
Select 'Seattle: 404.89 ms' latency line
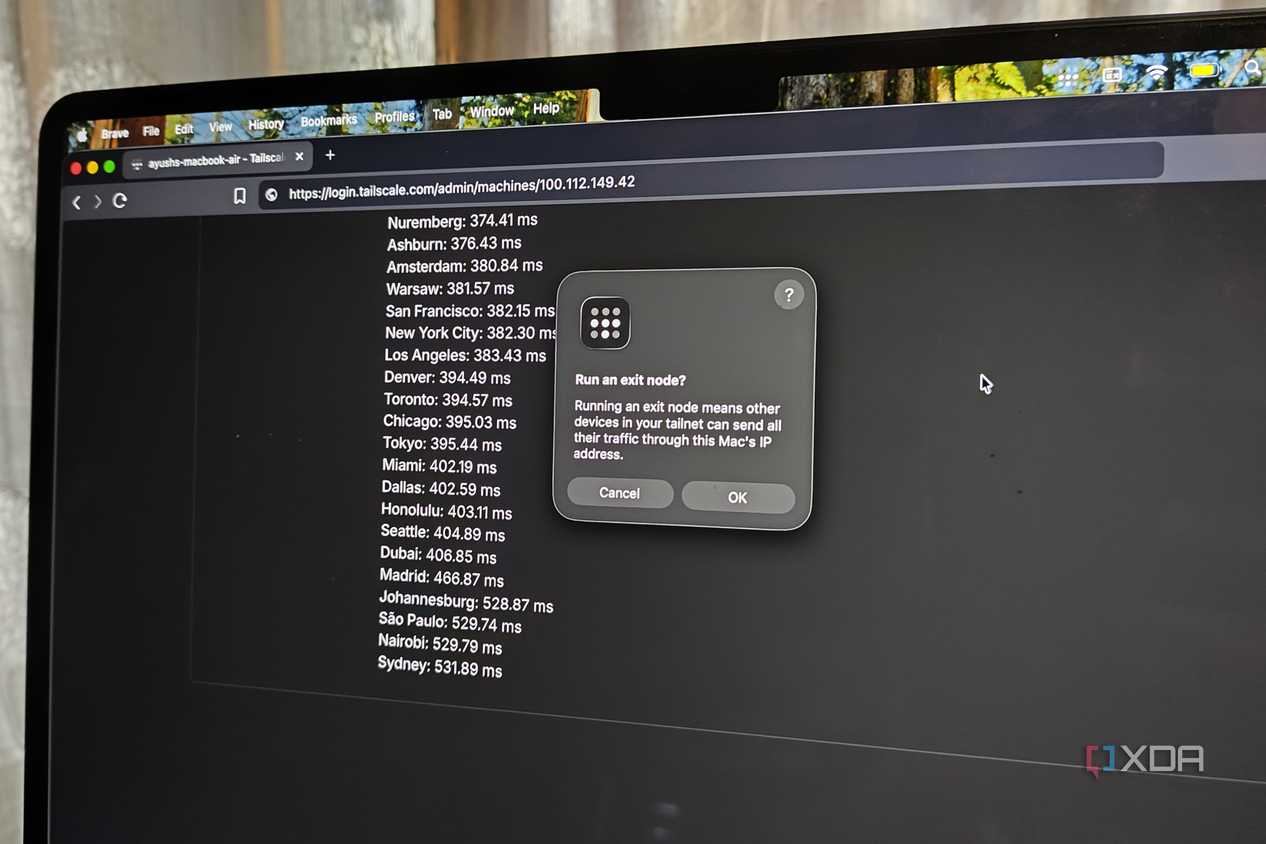click(442, 533)
